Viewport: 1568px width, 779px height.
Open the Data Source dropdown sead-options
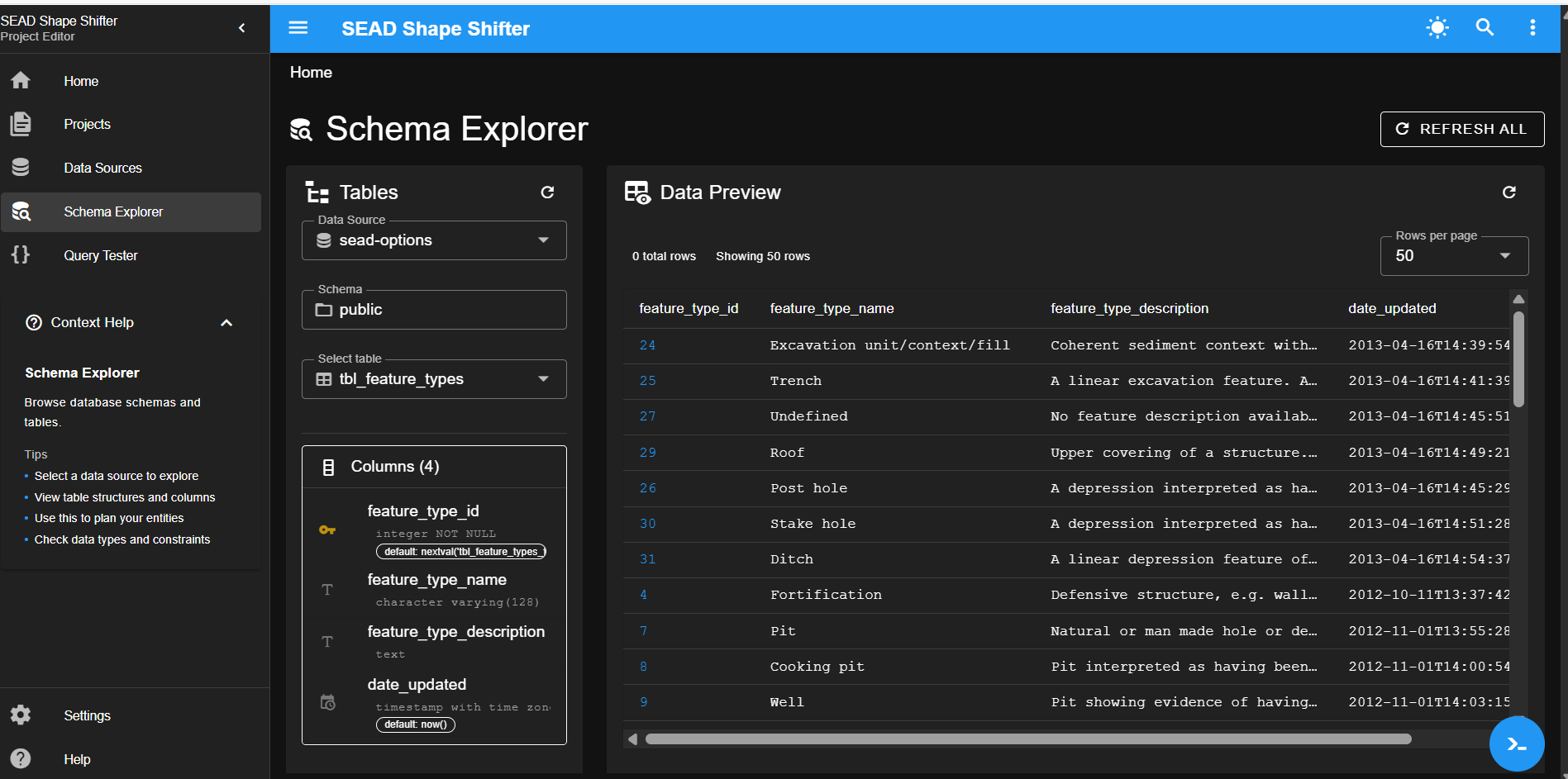point(434,240)
